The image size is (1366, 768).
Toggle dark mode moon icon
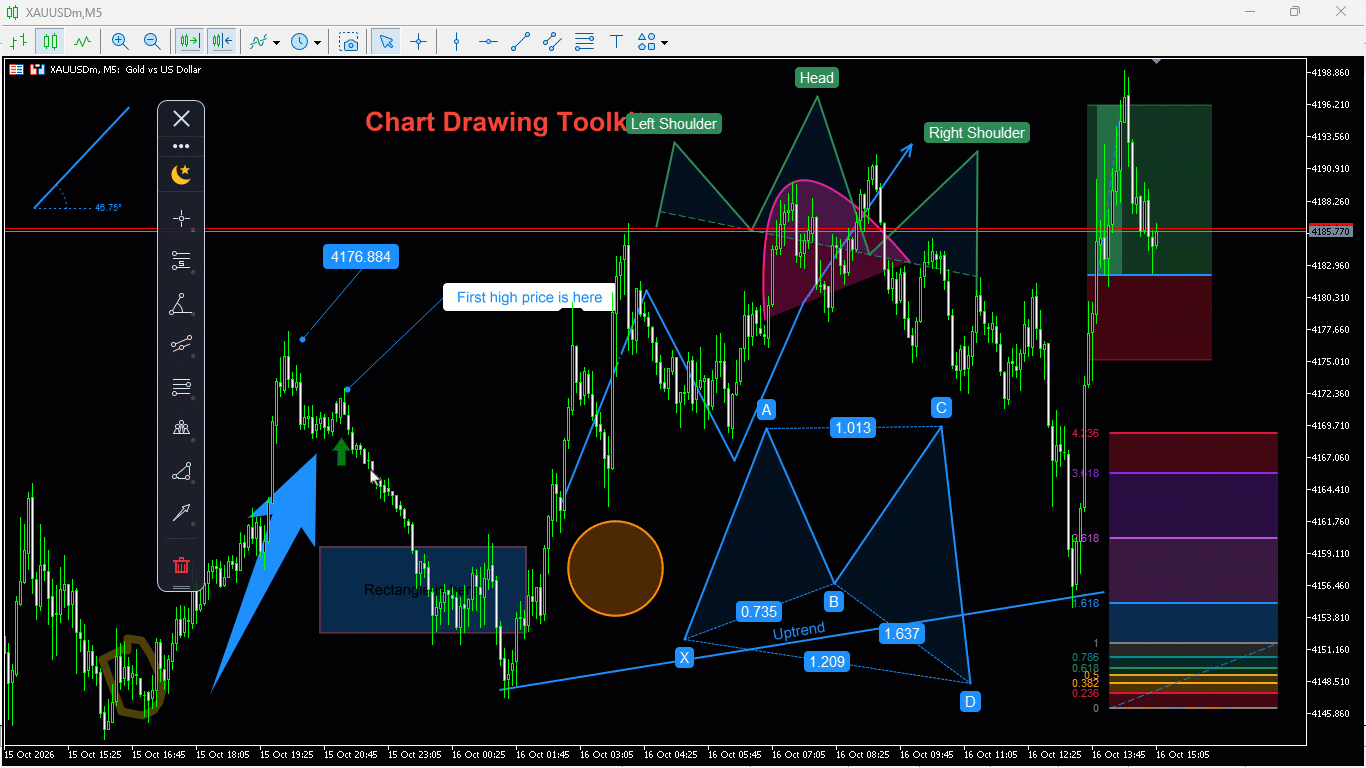(181, 175)
